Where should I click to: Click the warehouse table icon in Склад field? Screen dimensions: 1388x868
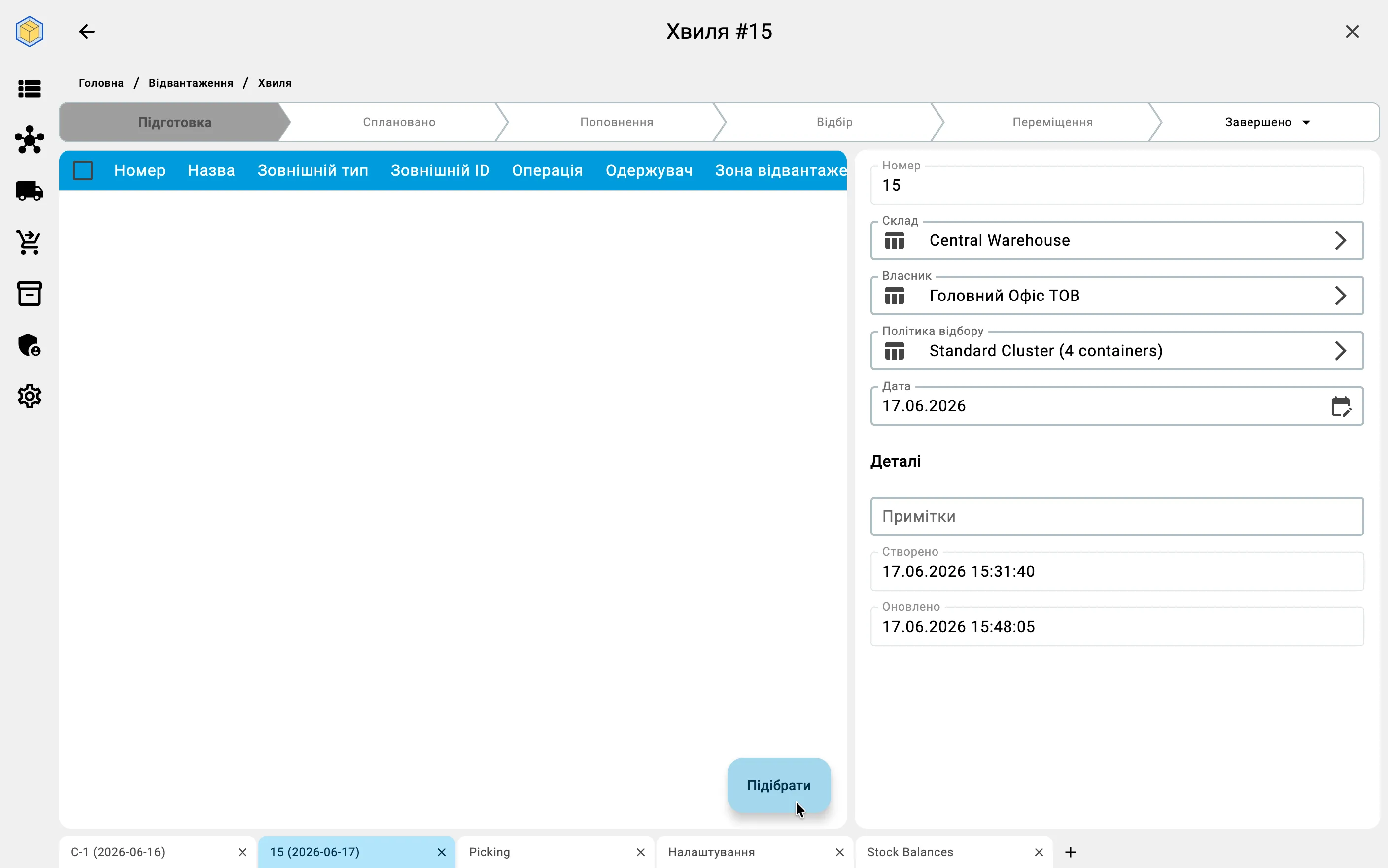click(894, 240)
